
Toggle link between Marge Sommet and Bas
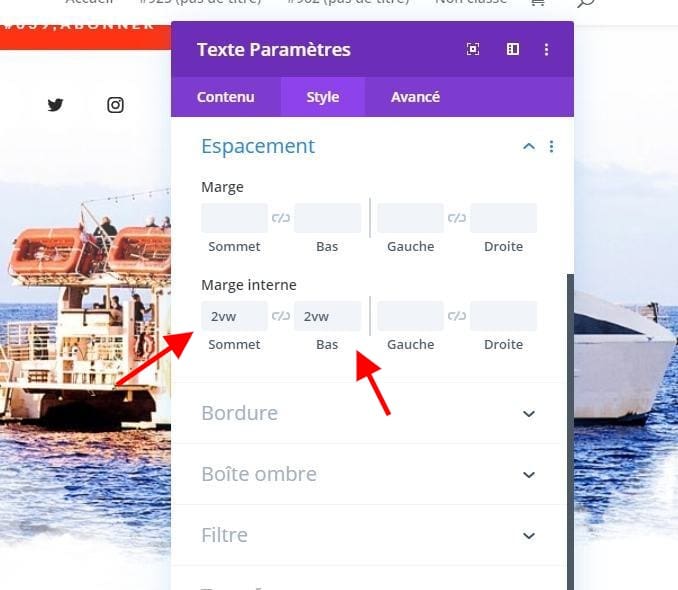[x=281, y=218]
